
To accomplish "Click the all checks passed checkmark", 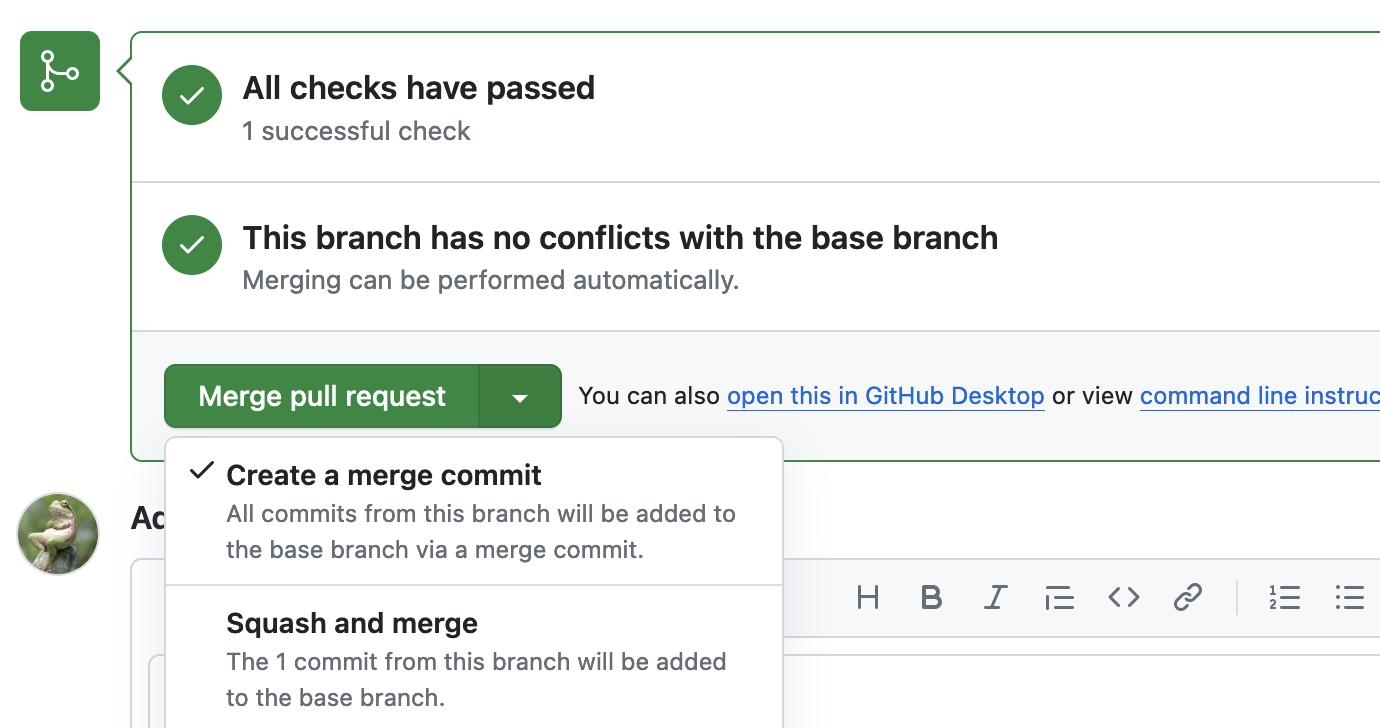I will pyautogui.click(x=192, y=95).
